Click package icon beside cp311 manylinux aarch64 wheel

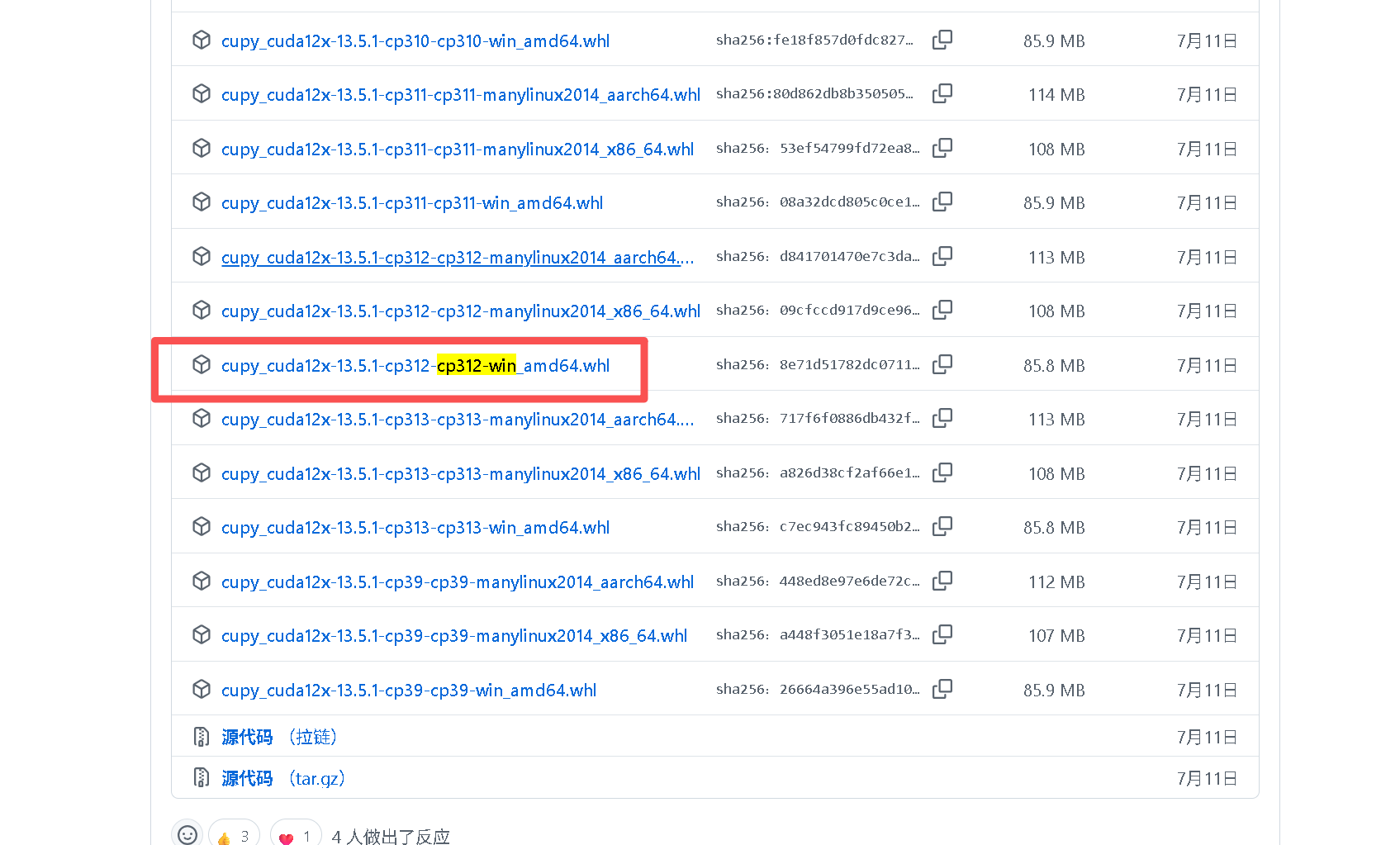[201, 93]
